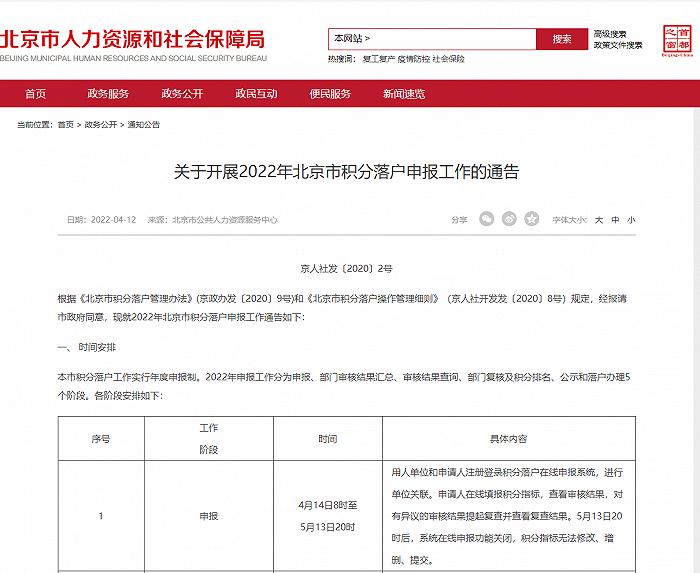Set font size to 大 (large)
This screenshot has height=573, width=700.
pyautogui.click(x=599, y=220)
